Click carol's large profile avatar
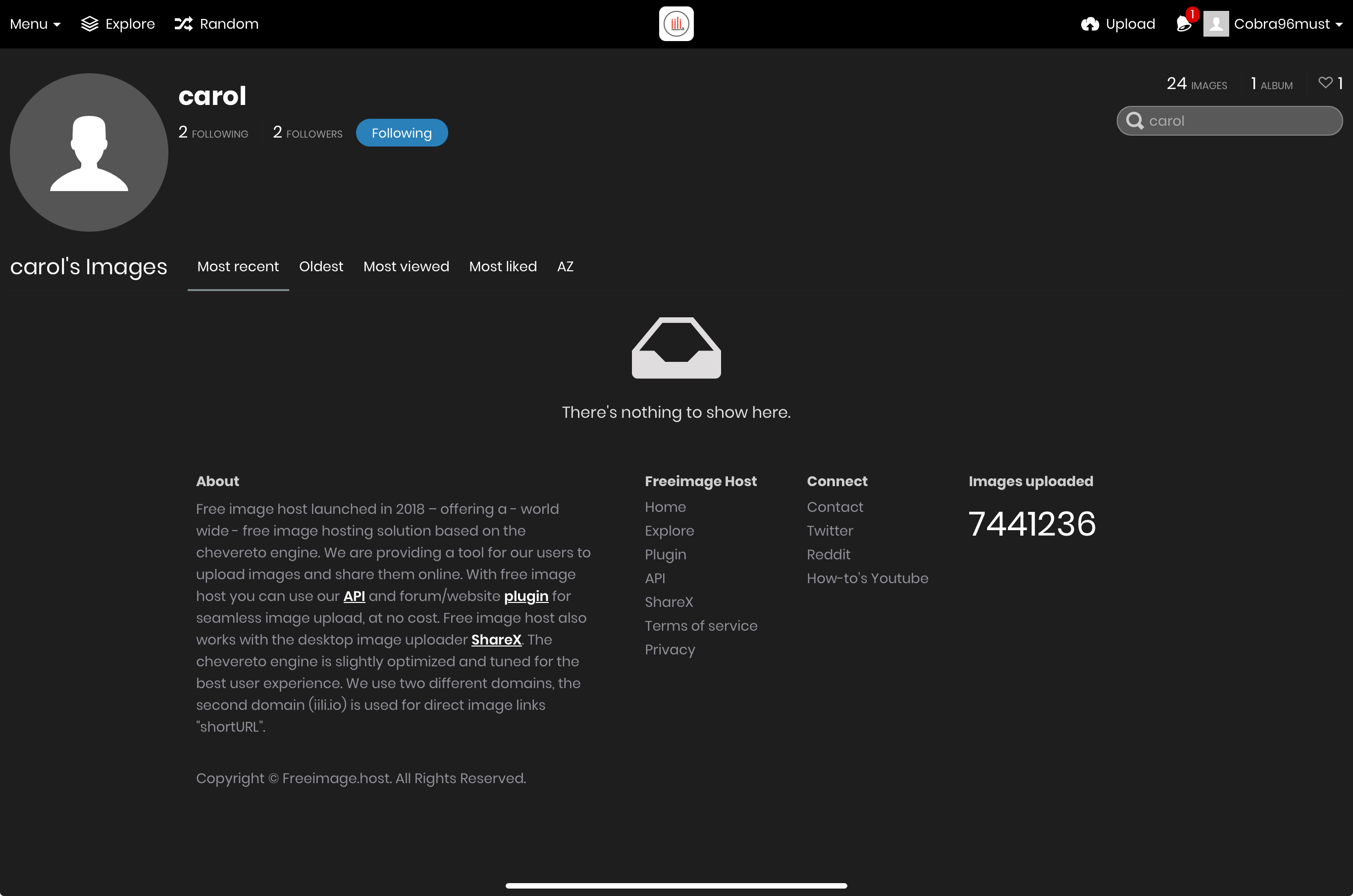Image resolution: width=1353 pixels, height=896 pixels. [x=89, y=152]
